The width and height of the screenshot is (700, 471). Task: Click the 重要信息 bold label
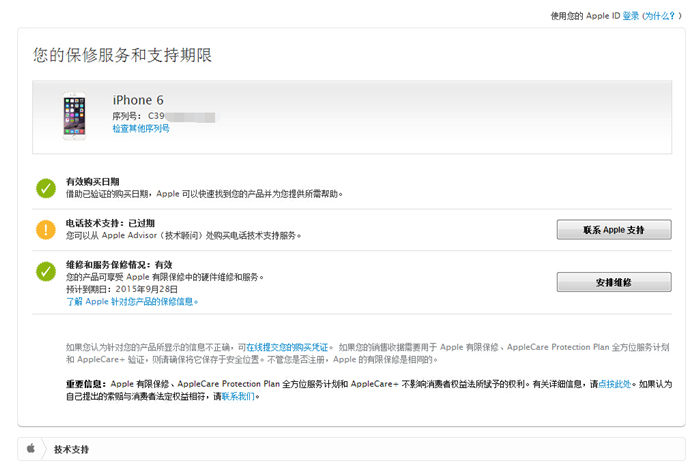coord(87,384)
